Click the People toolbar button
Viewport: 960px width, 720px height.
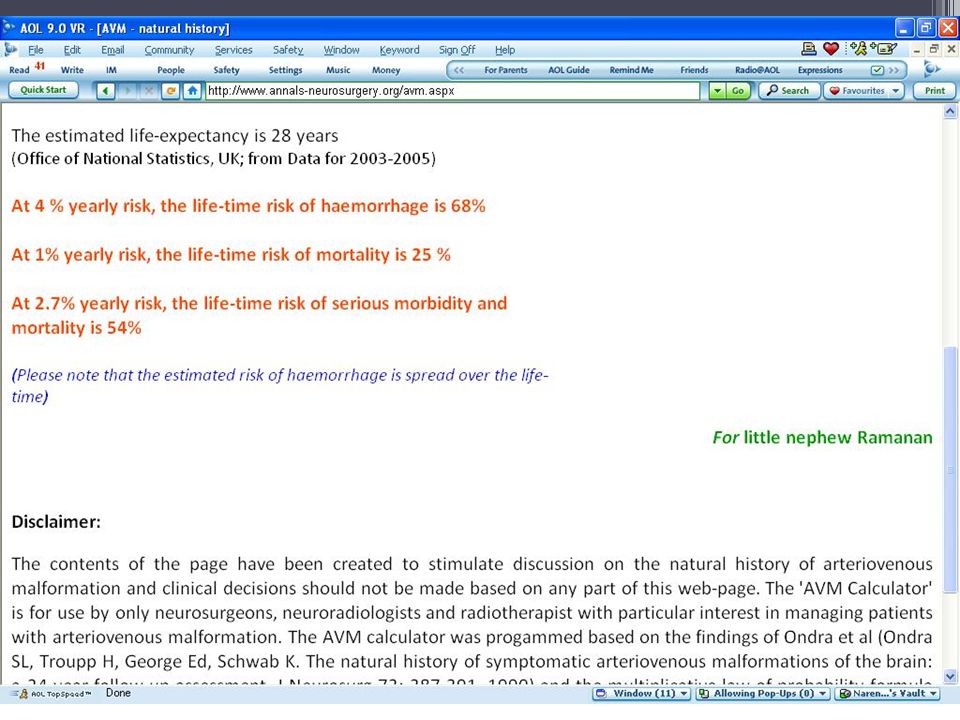[171, 70]
